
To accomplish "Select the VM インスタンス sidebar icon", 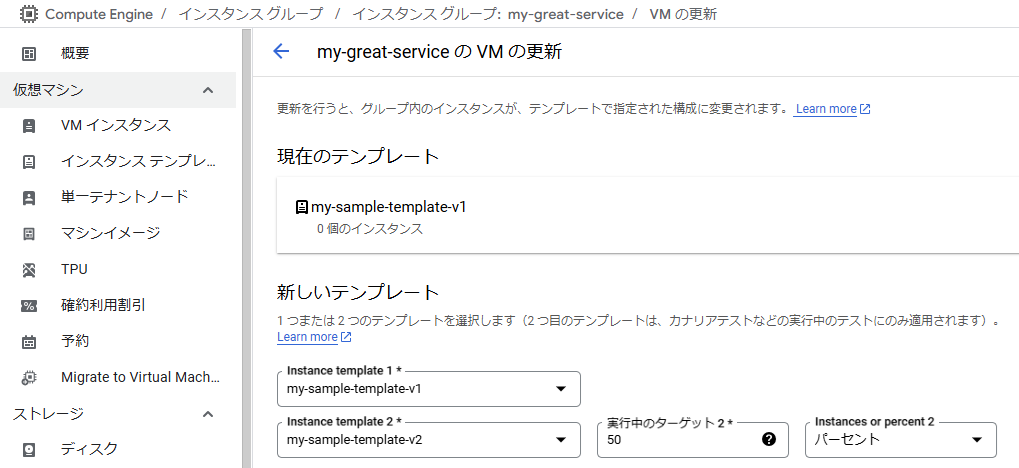I will click(x=29, y=125).
